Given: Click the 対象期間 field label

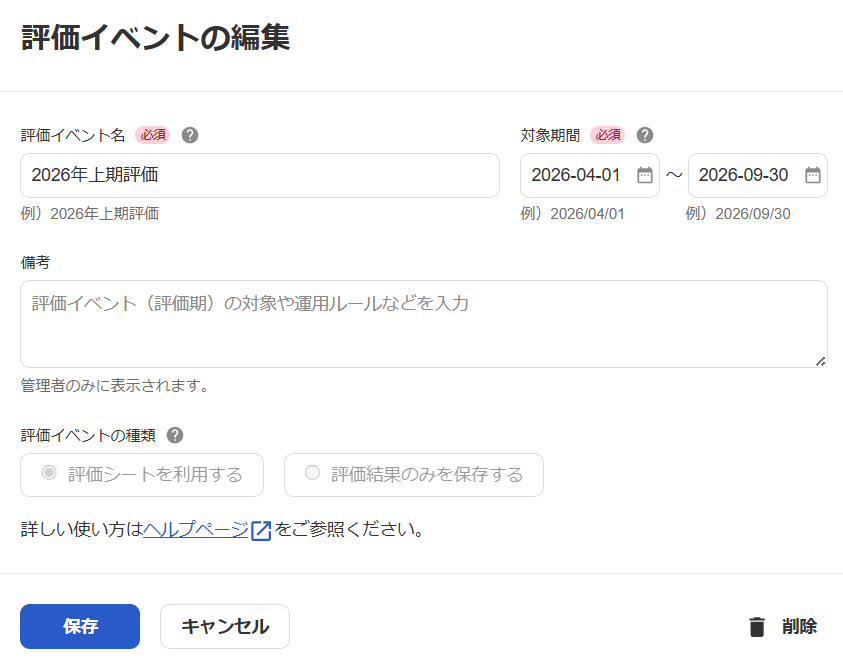Looking at the screenshot, I should [550, 135].
